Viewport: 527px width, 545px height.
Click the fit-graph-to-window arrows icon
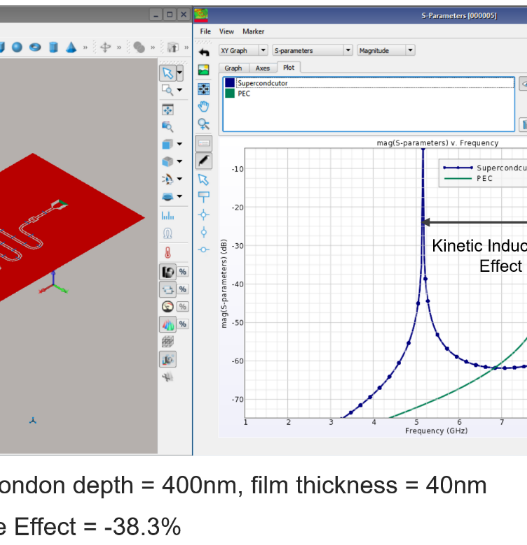[x=204, y=89]
